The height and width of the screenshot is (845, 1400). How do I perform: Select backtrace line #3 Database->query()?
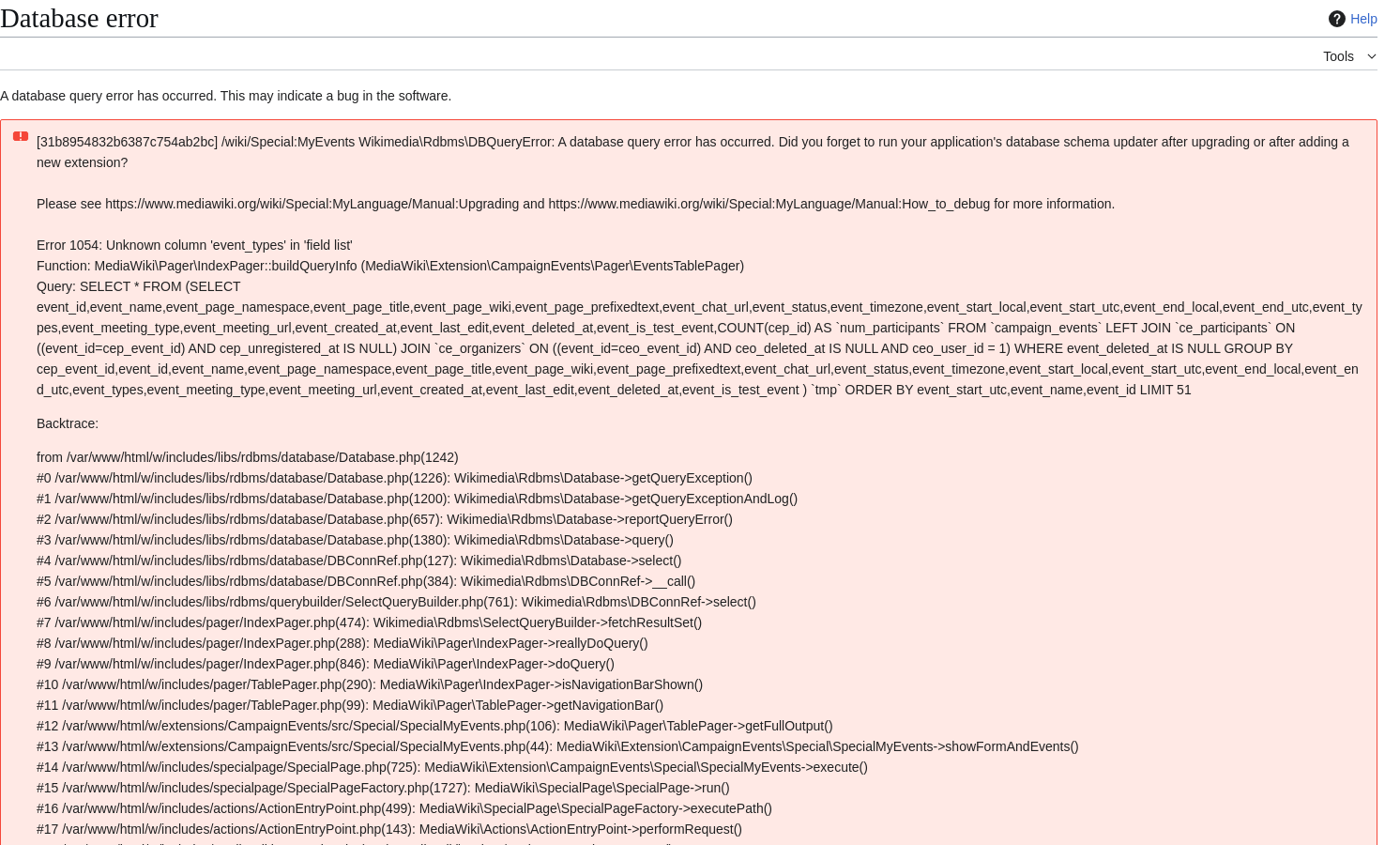click(355, 540)
